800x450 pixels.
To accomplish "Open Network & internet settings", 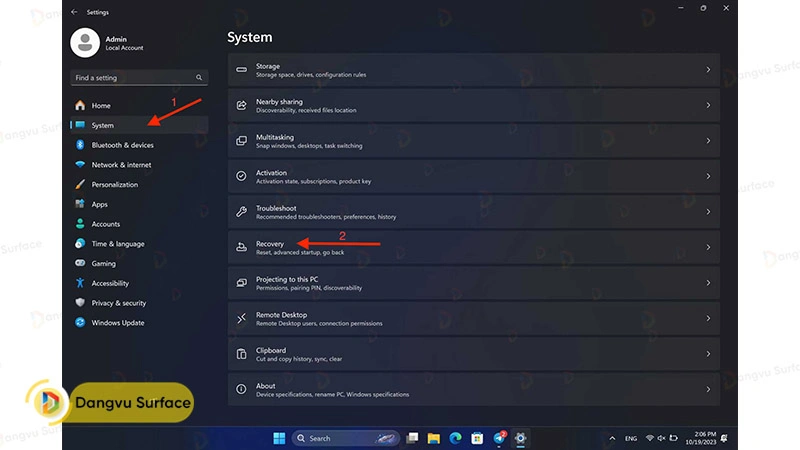I will (x=121, y=165).
